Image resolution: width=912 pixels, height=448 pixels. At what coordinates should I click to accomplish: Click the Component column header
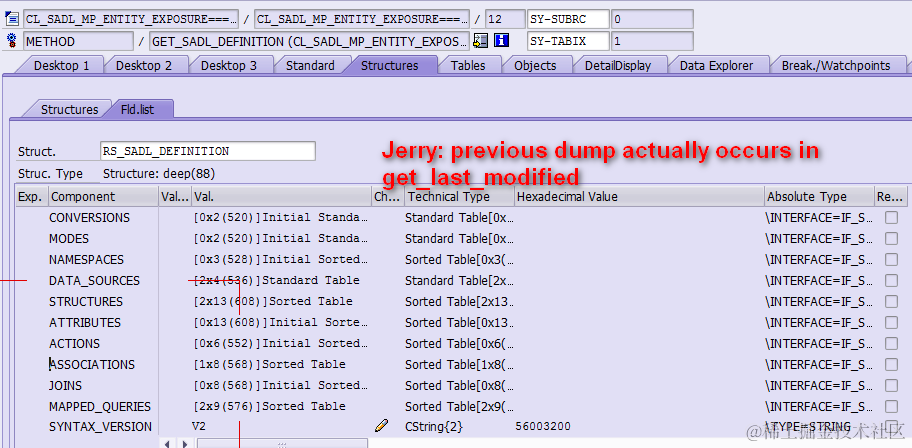click(104, 197)
